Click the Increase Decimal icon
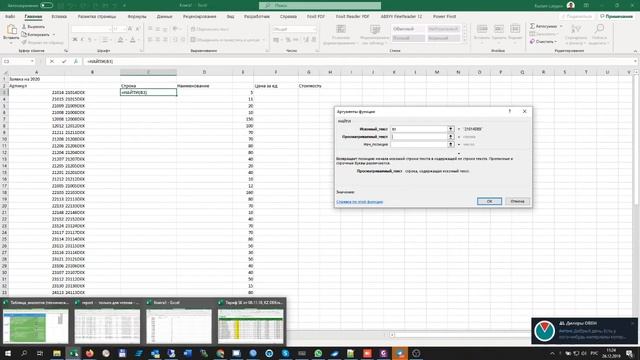Image resolution: width=640 pixels, height=360 pixels. 306,40
